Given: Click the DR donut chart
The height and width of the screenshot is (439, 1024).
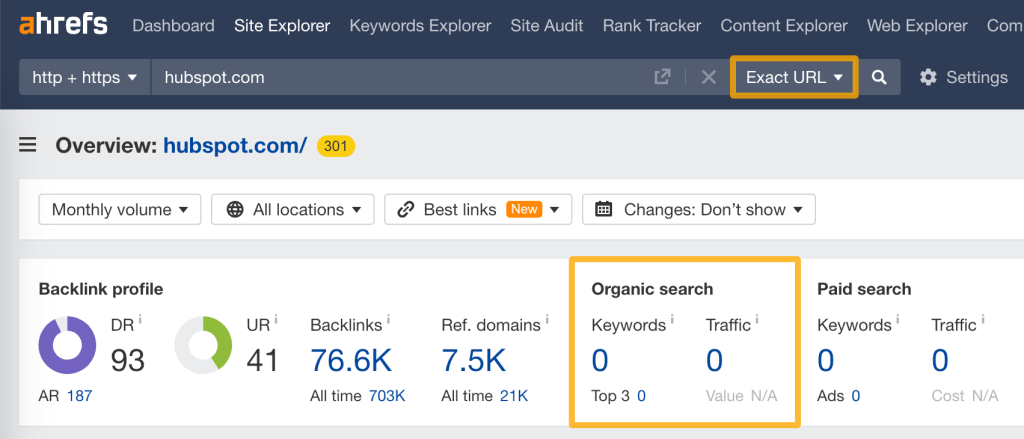Looking at the screenshot, I should coord(67,345).
